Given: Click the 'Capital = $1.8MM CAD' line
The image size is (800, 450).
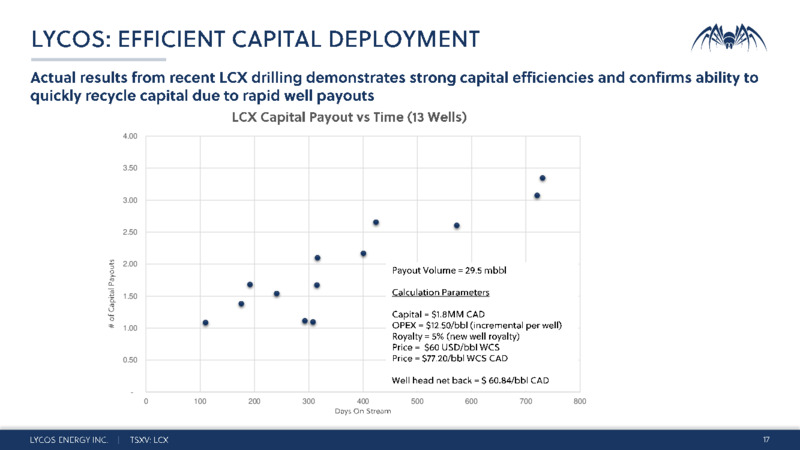Looking at the screenshot, I should pos(438,314).
